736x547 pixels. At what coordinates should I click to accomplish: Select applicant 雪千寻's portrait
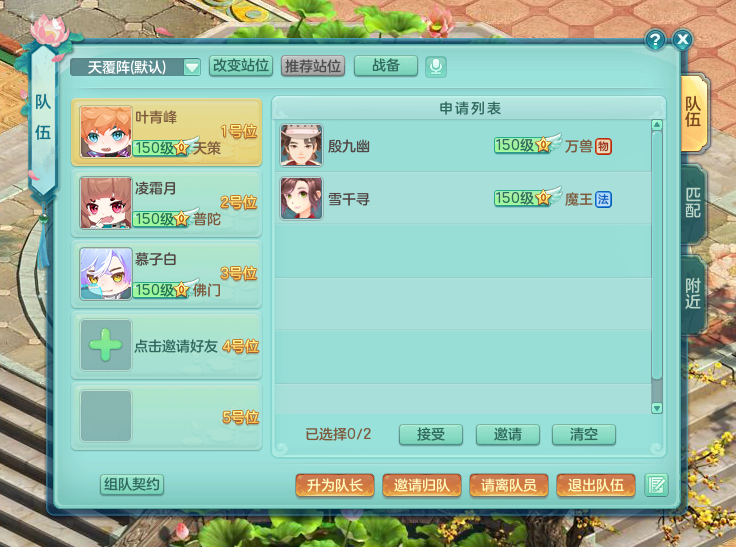tap(301, 198)
